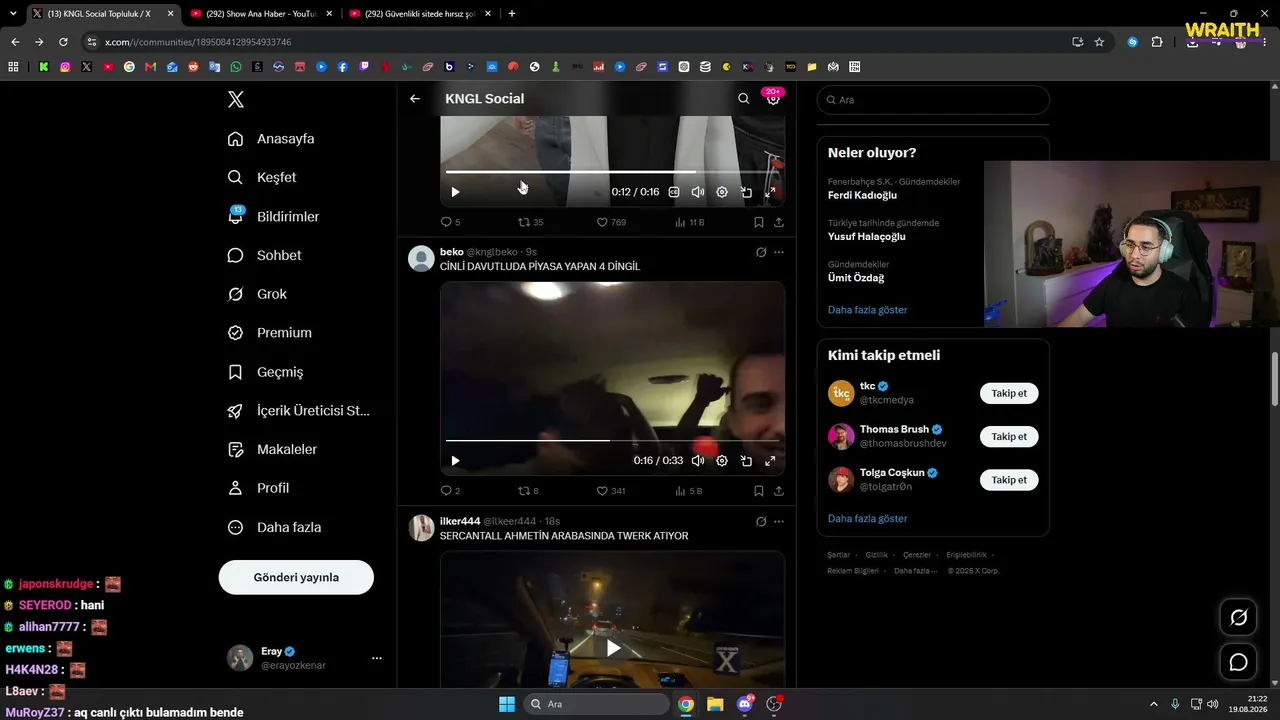Switch to Güvenlikli sitede hırsız YouTube tab

tap(419, 14)
